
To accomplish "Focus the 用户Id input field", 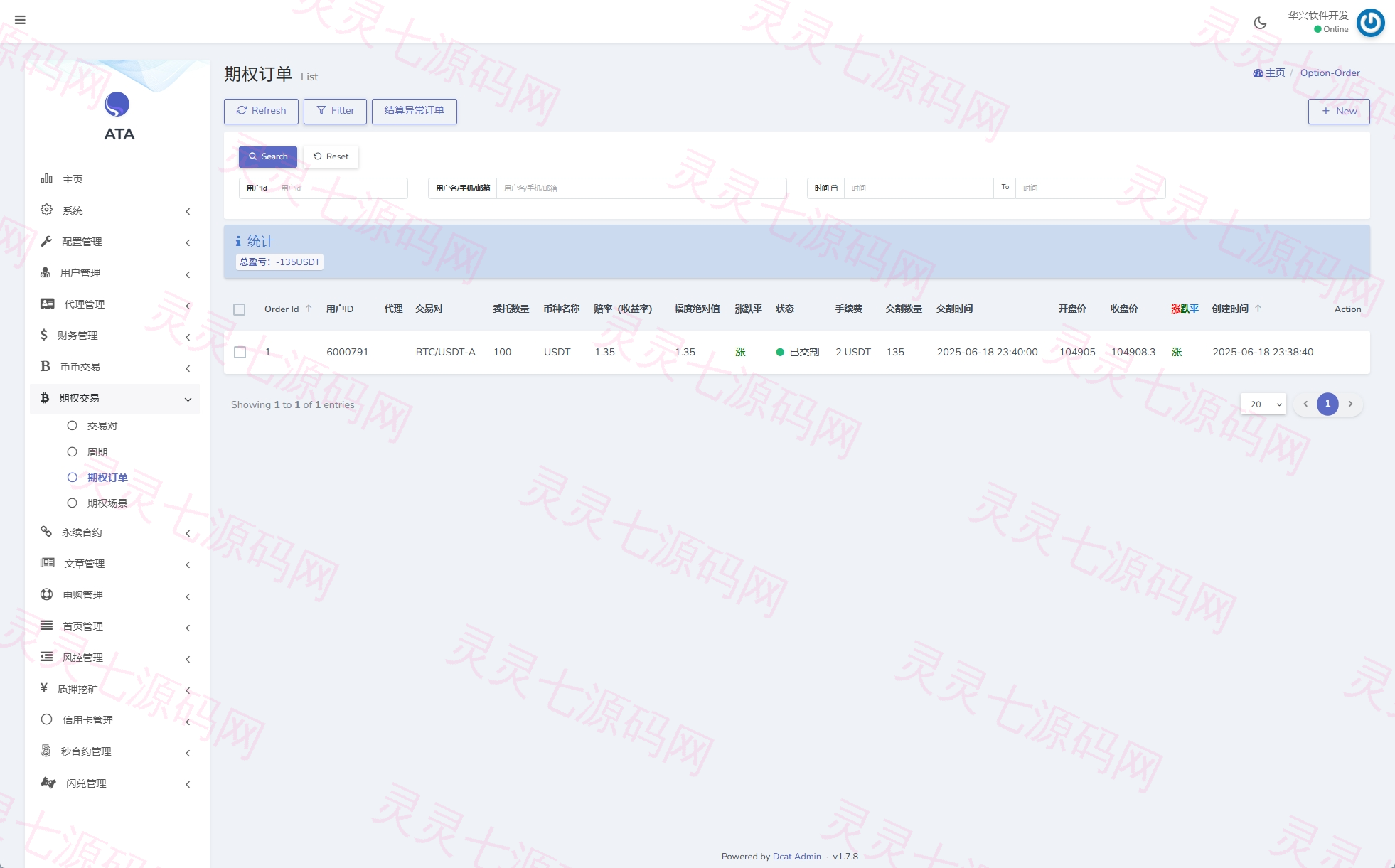I will tap(340, 188).
